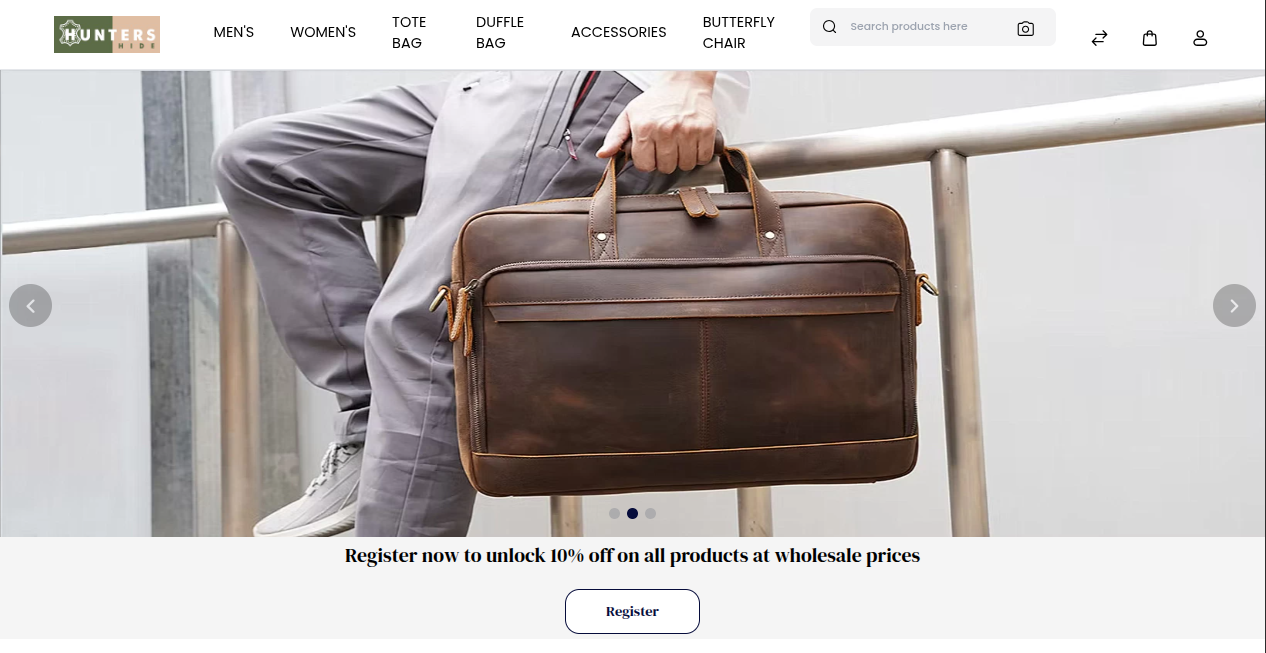Go to TOTE BAG category
Screen dimensions: 1266x653
point(409,32)
